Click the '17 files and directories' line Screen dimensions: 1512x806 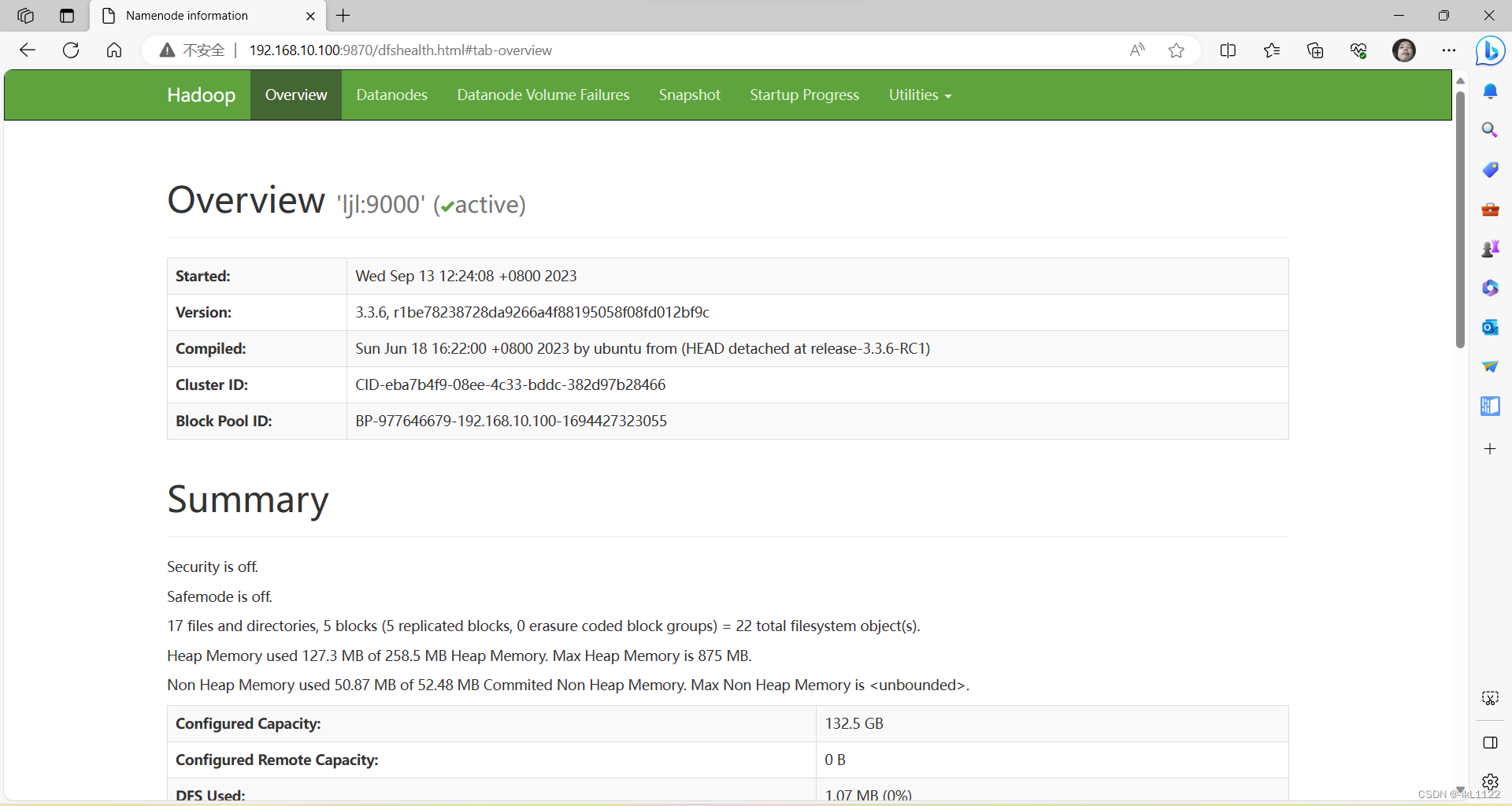coord(543,626)
